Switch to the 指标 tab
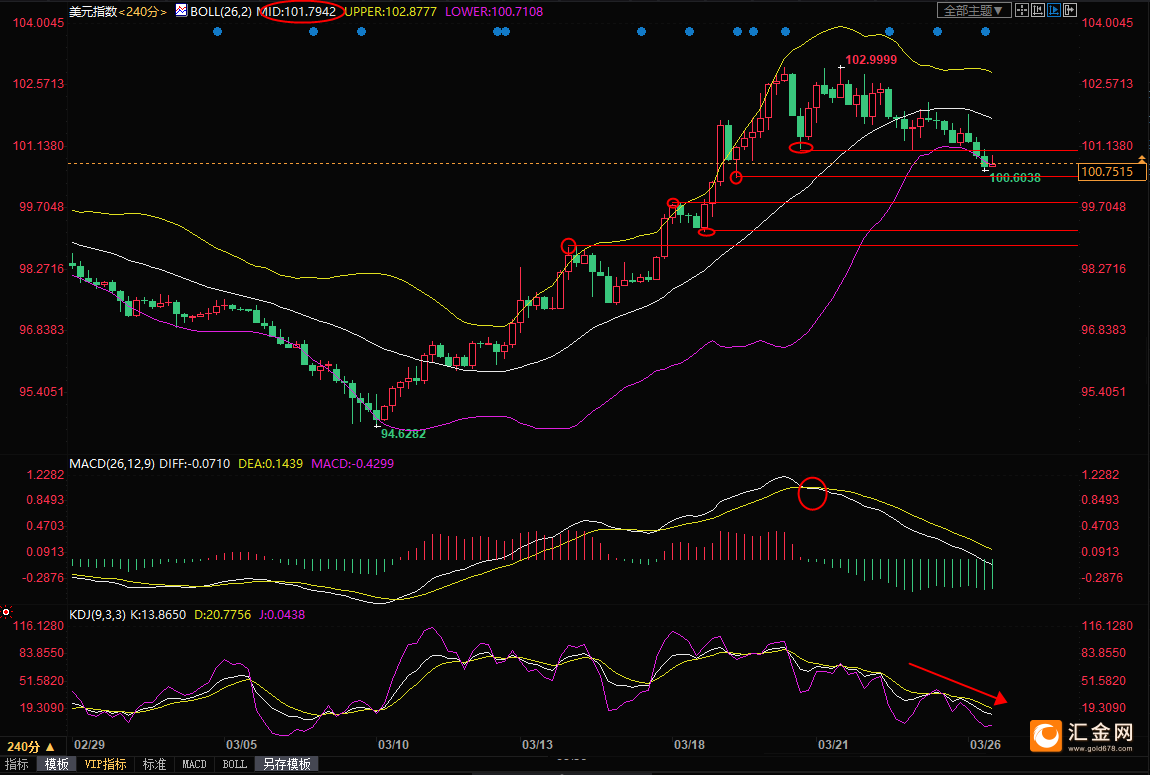Screen dimensions: 1150x775 (x=16, y=764)
